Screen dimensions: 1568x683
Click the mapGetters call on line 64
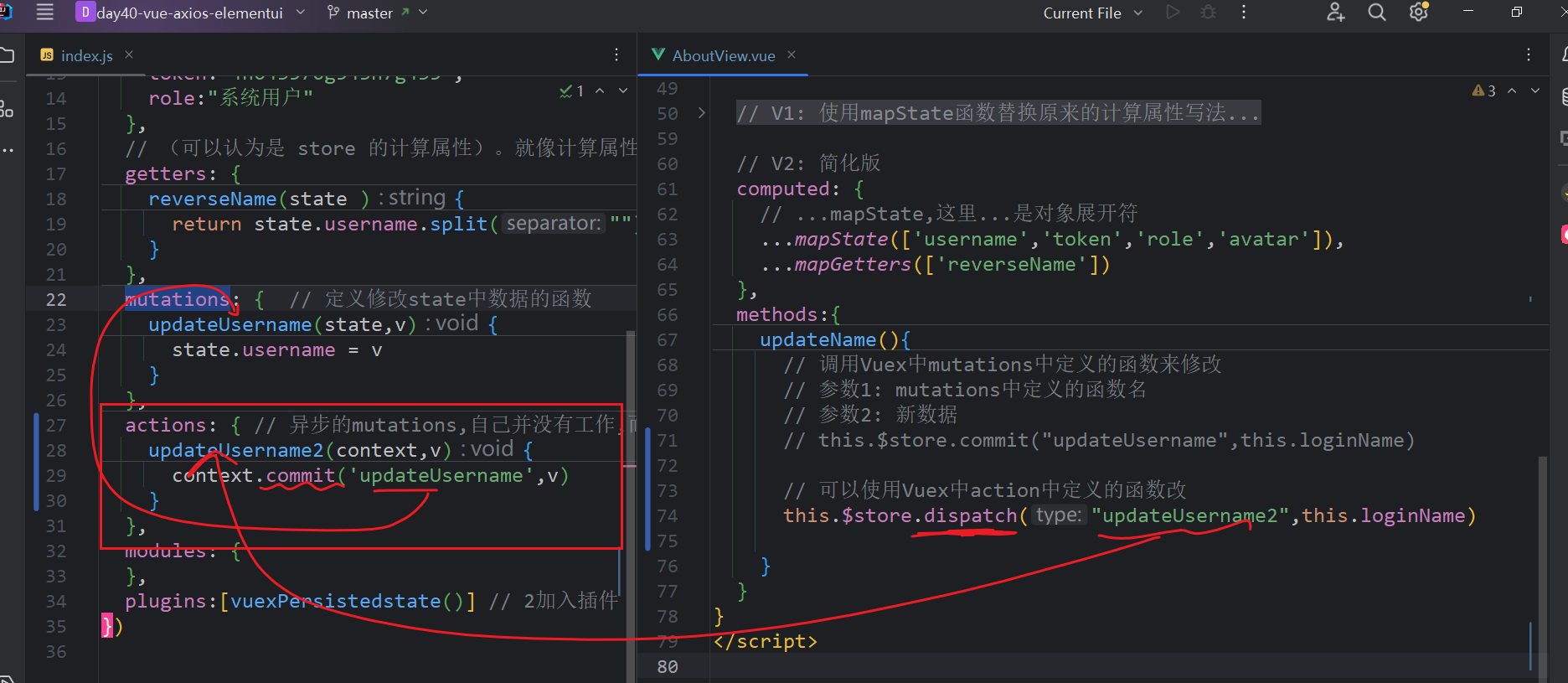(x=853, y=264)
